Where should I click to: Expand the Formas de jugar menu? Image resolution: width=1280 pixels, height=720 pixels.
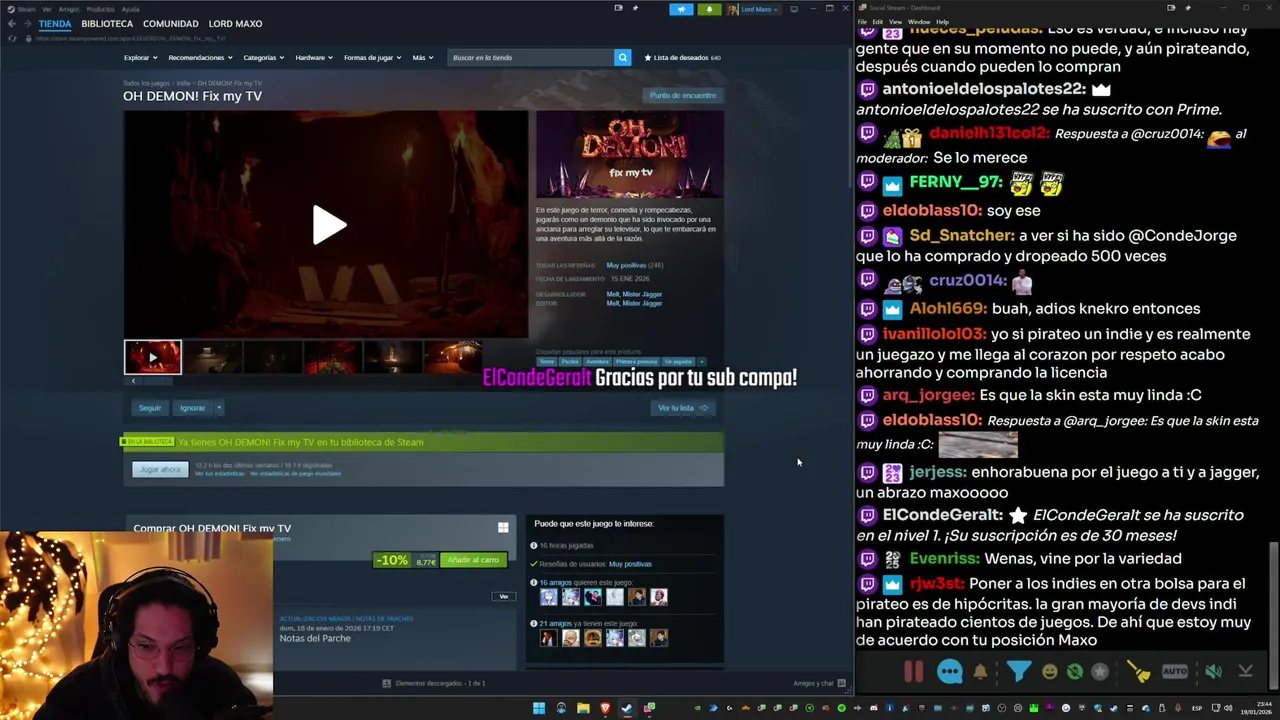[x=372, y=57]
